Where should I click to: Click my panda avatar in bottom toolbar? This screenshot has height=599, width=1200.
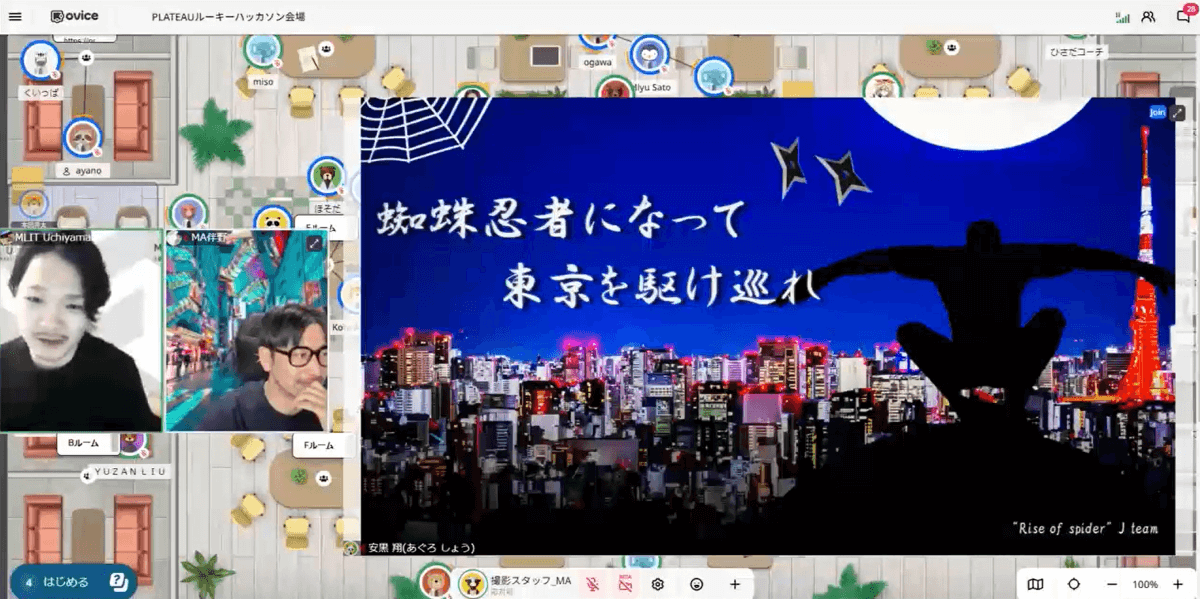[x=472, y=584]
